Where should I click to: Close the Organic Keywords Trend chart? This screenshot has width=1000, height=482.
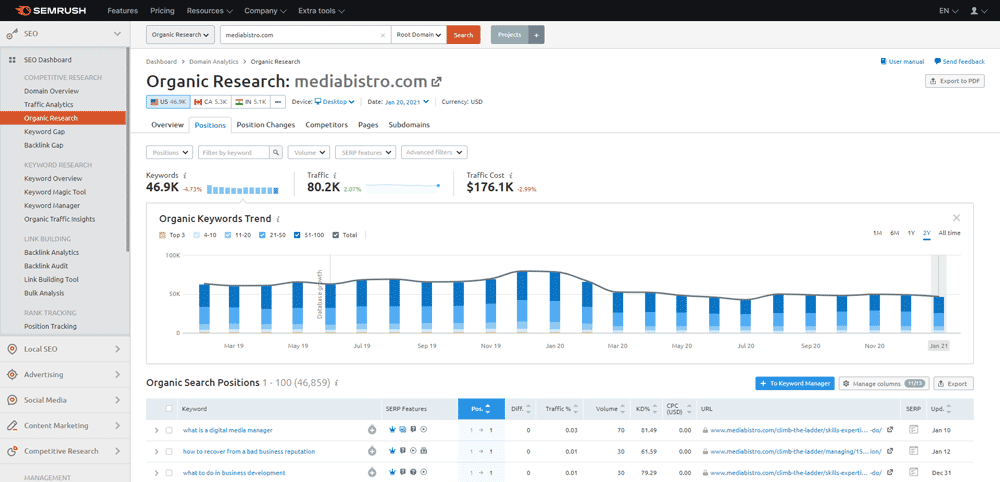[x=956, y=218]
